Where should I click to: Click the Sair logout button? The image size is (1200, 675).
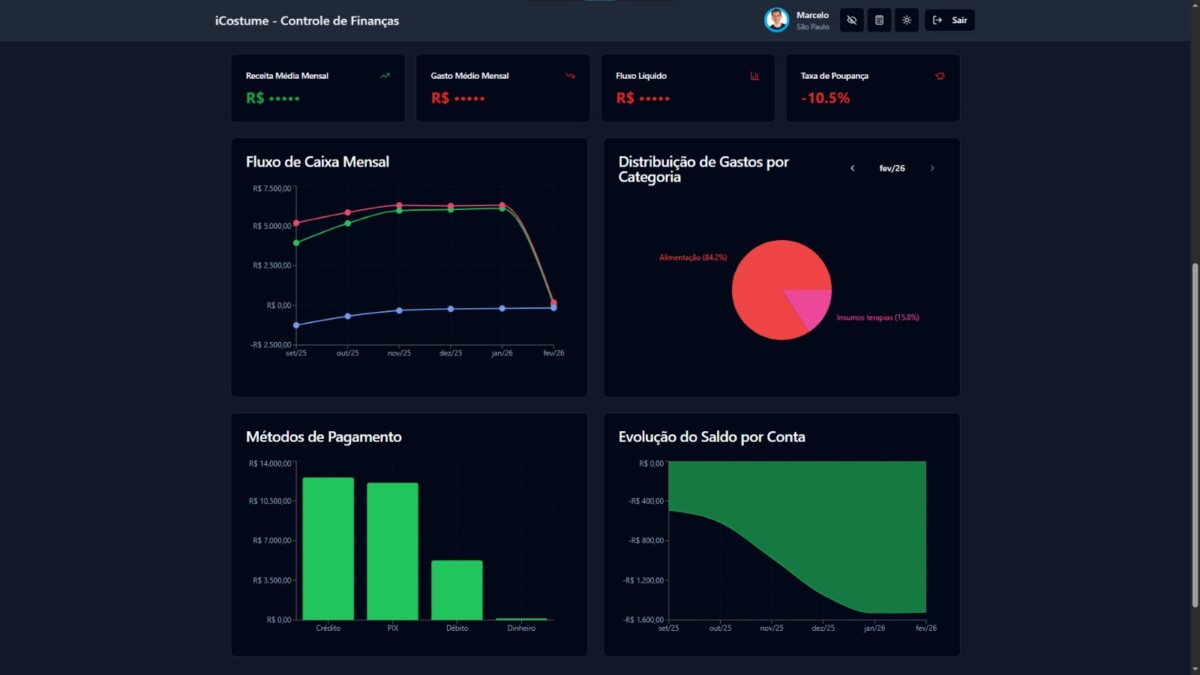[x=949, y=20]
